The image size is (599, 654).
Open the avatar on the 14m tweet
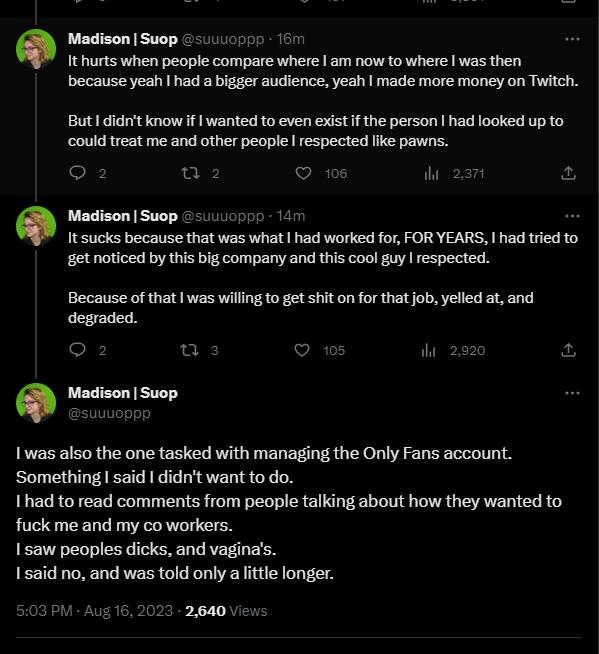pos(36,226)
